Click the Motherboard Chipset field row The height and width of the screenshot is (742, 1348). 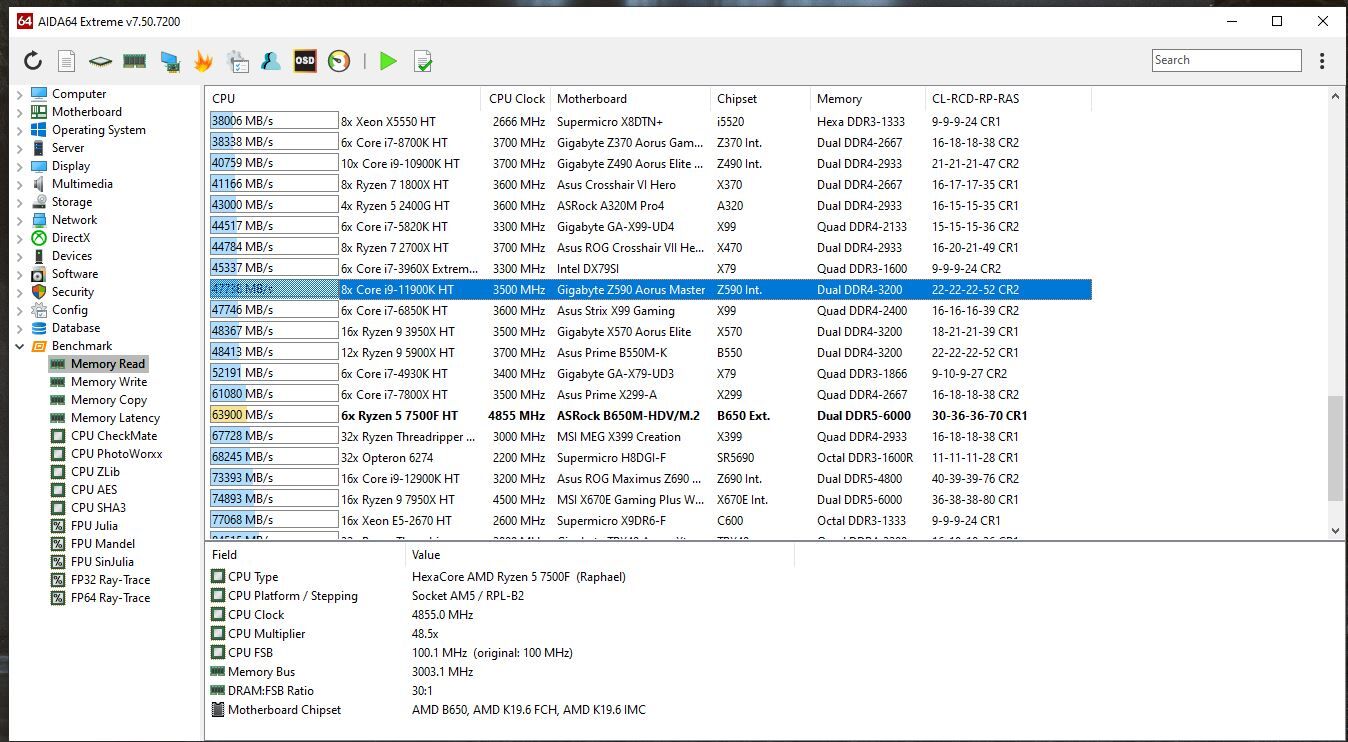[x=500, y=710]
